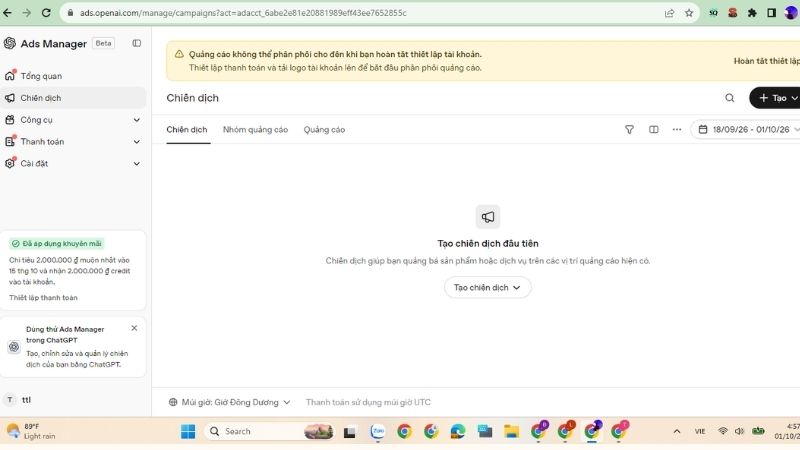Click the megaphone icon in empty state

tap(488, 217)
